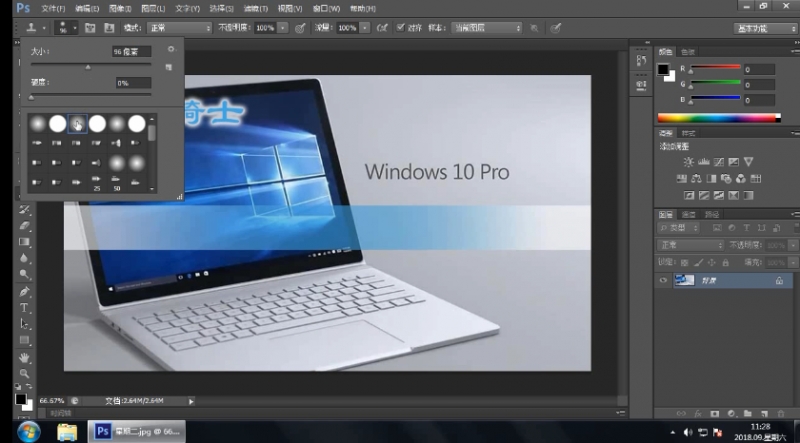Select the Gradient tool
Viewport: 800px width, 443px height.
pyautogui.click(x=24, y=242)
